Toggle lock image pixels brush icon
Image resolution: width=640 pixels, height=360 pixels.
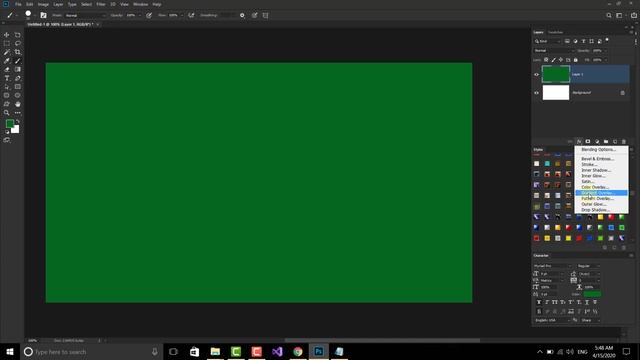[553, 60]
